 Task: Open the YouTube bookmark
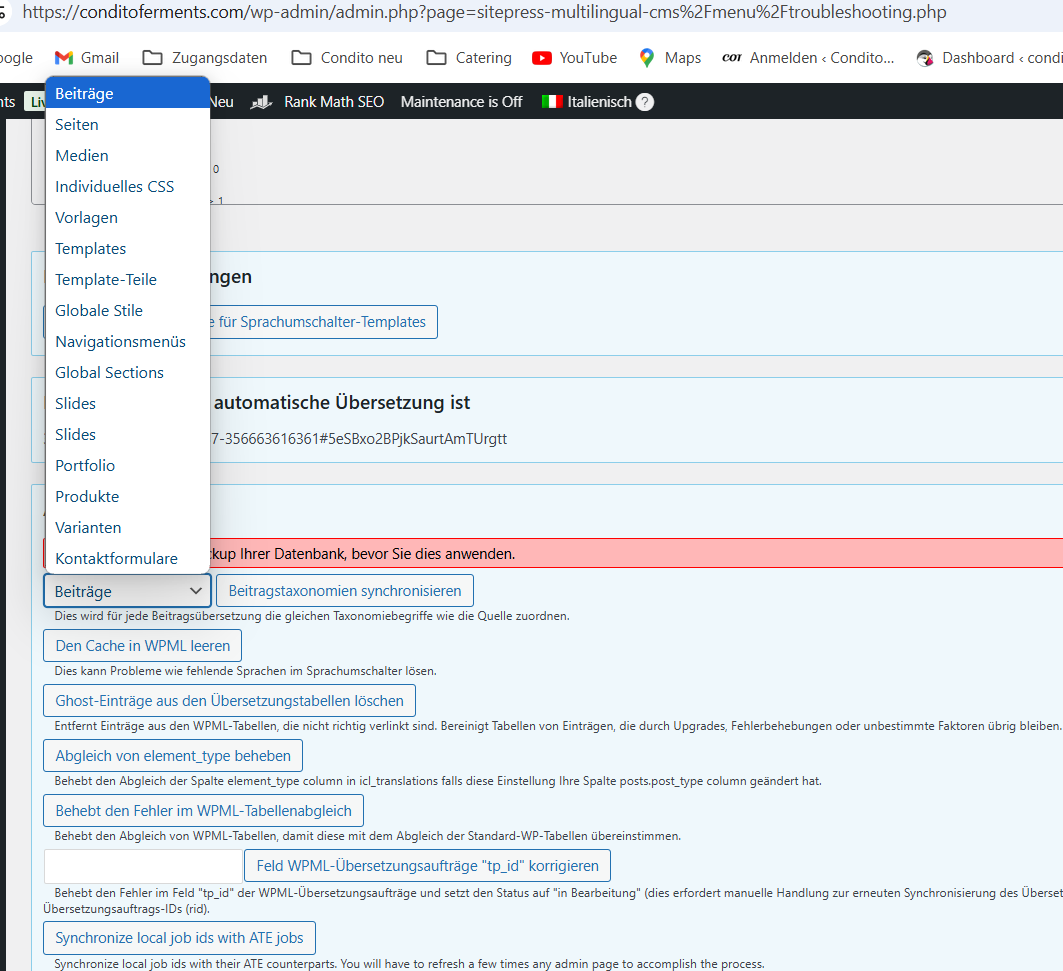574,58
